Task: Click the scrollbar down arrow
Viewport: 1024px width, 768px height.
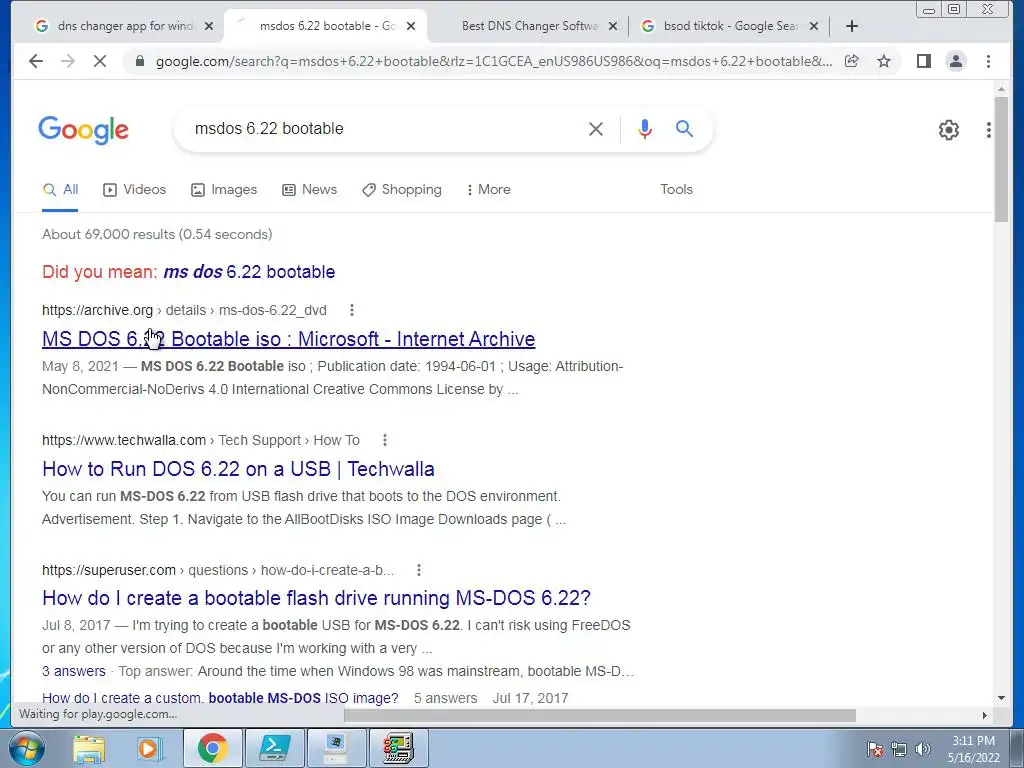Action: point(1001,698)
